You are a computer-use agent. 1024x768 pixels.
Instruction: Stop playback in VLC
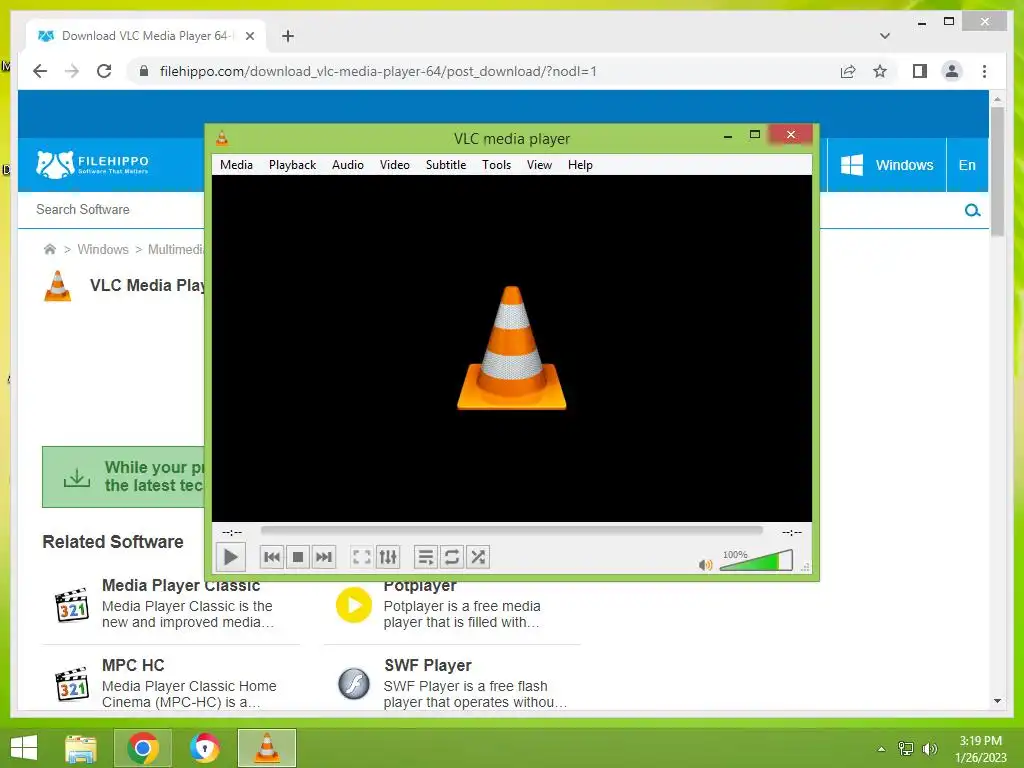pos(298,557)
